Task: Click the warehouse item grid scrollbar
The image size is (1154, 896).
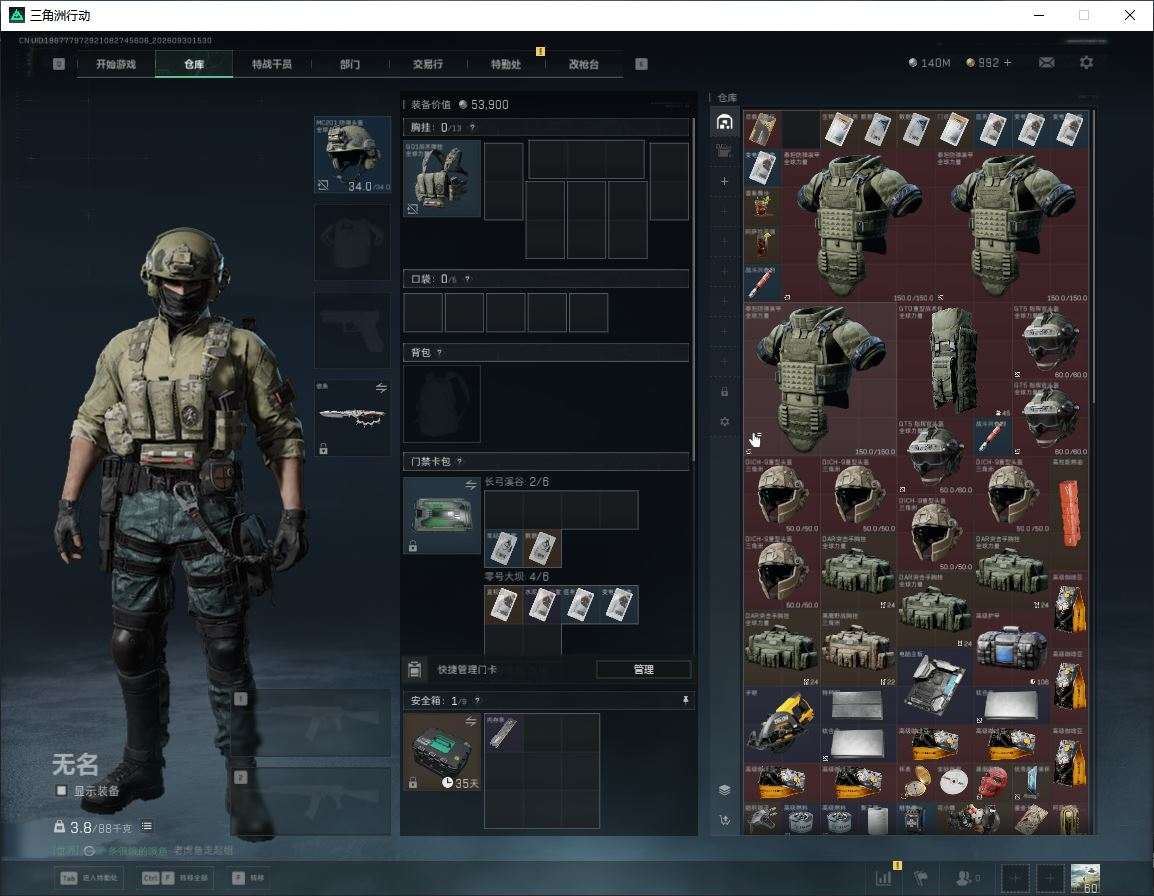Action: pyautogui.click(x=1093, y=256)
